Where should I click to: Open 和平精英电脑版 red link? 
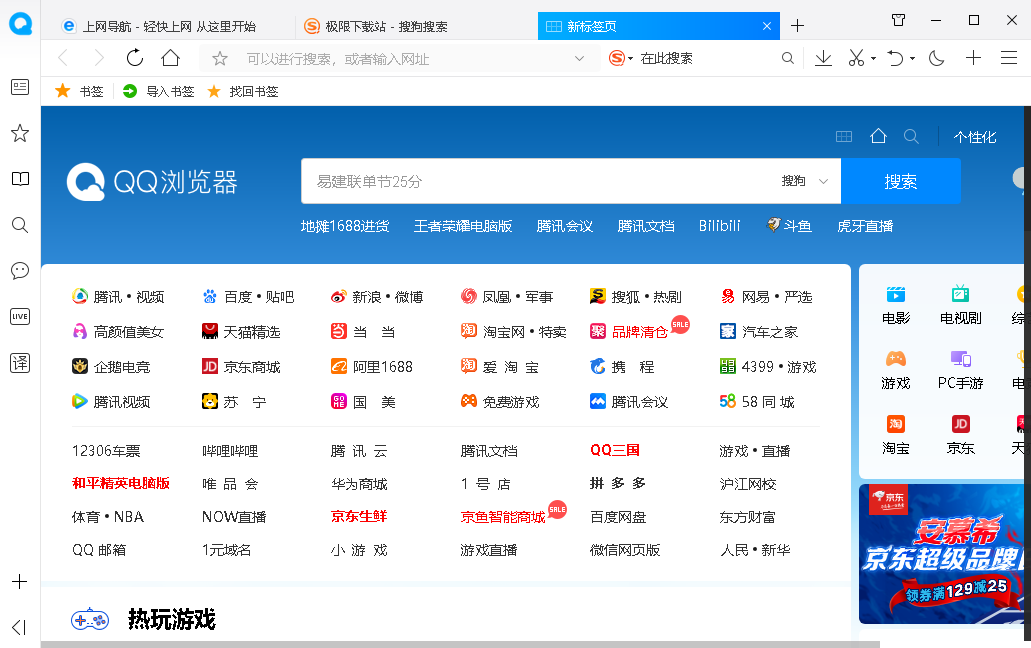pos(121,484)
